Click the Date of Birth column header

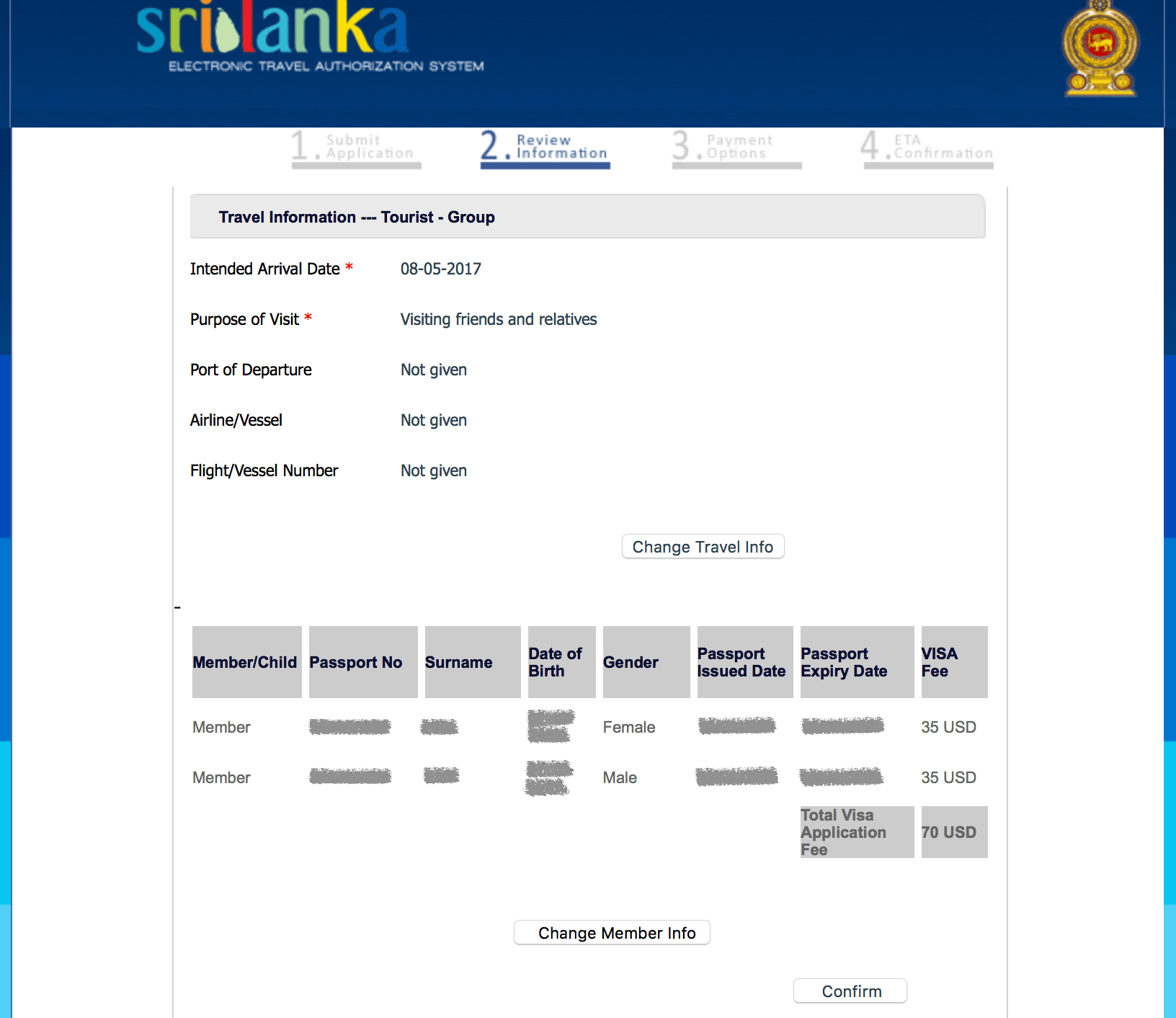tap(562, 662)
